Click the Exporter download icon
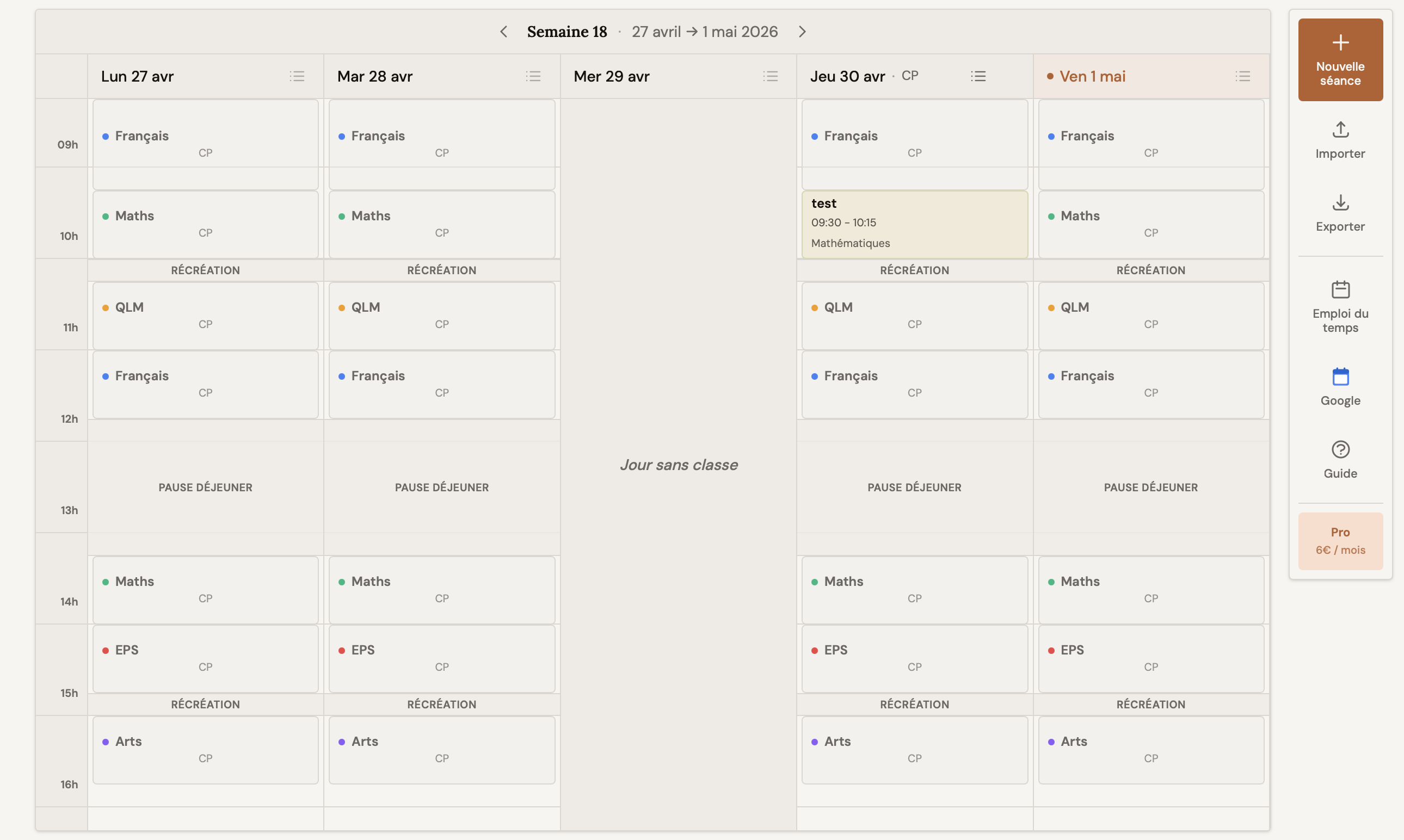This screenshot has height=840, width=1404. [x=1340, y=202]
